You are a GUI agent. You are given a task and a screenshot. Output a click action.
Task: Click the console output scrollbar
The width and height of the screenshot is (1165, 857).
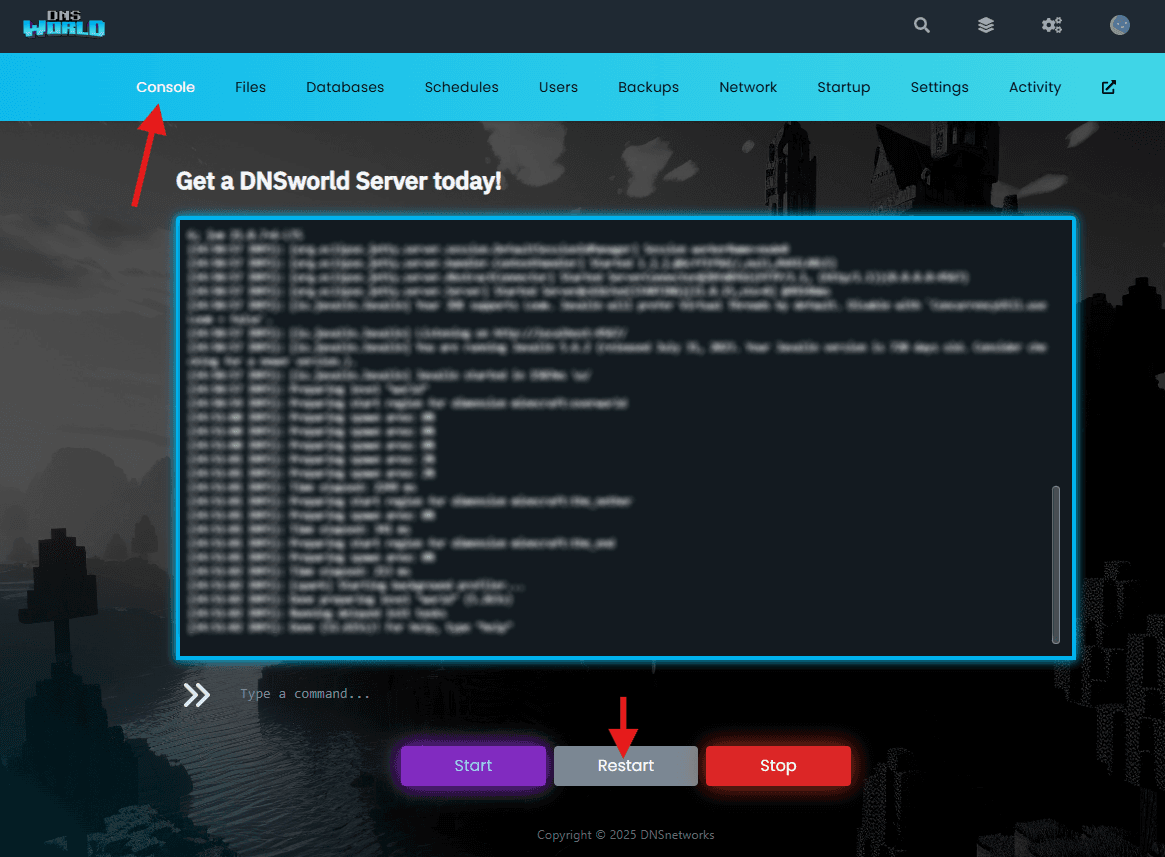1055,565
